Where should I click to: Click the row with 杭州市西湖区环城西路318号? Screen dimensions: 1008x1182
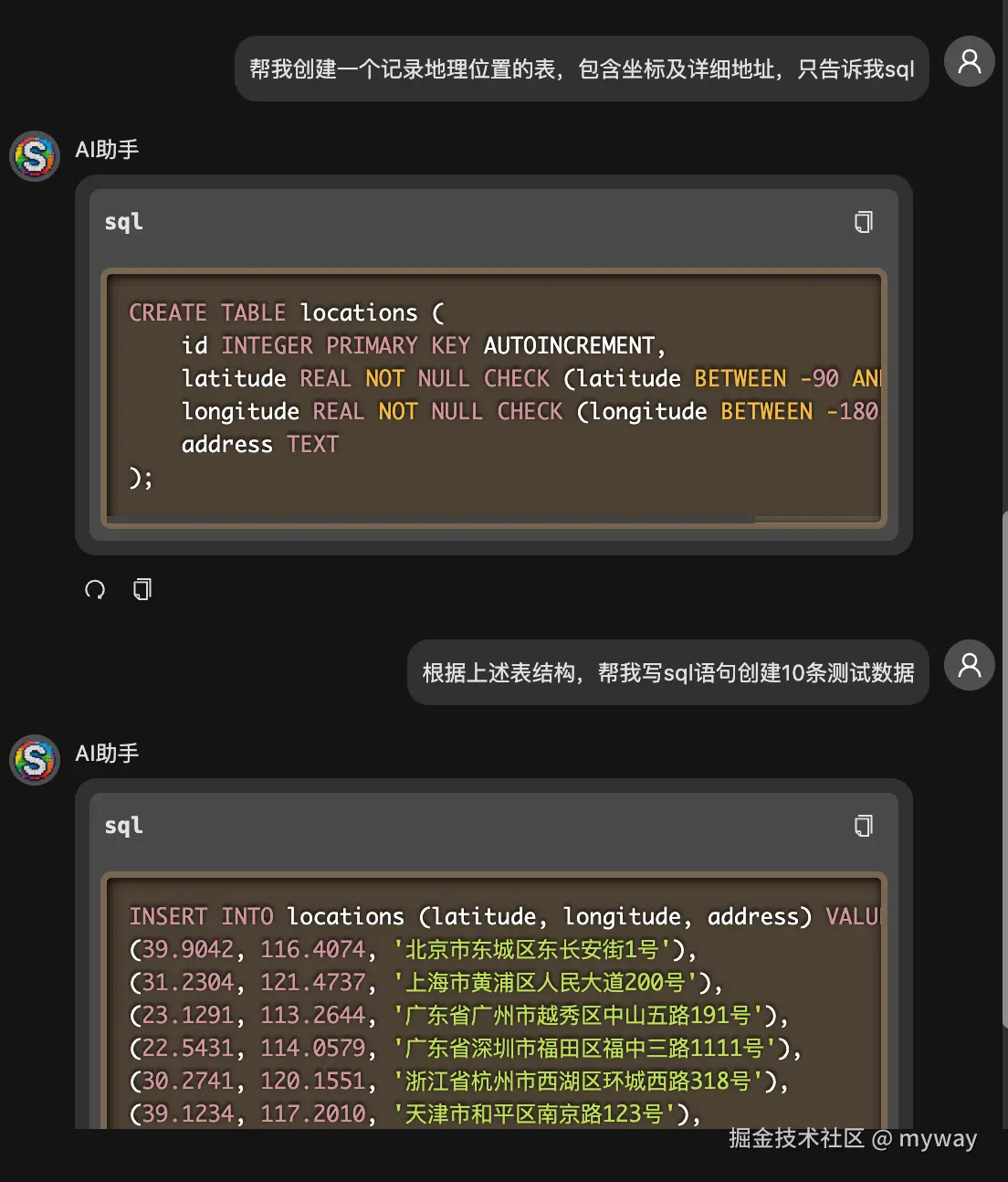point(459,1081)
